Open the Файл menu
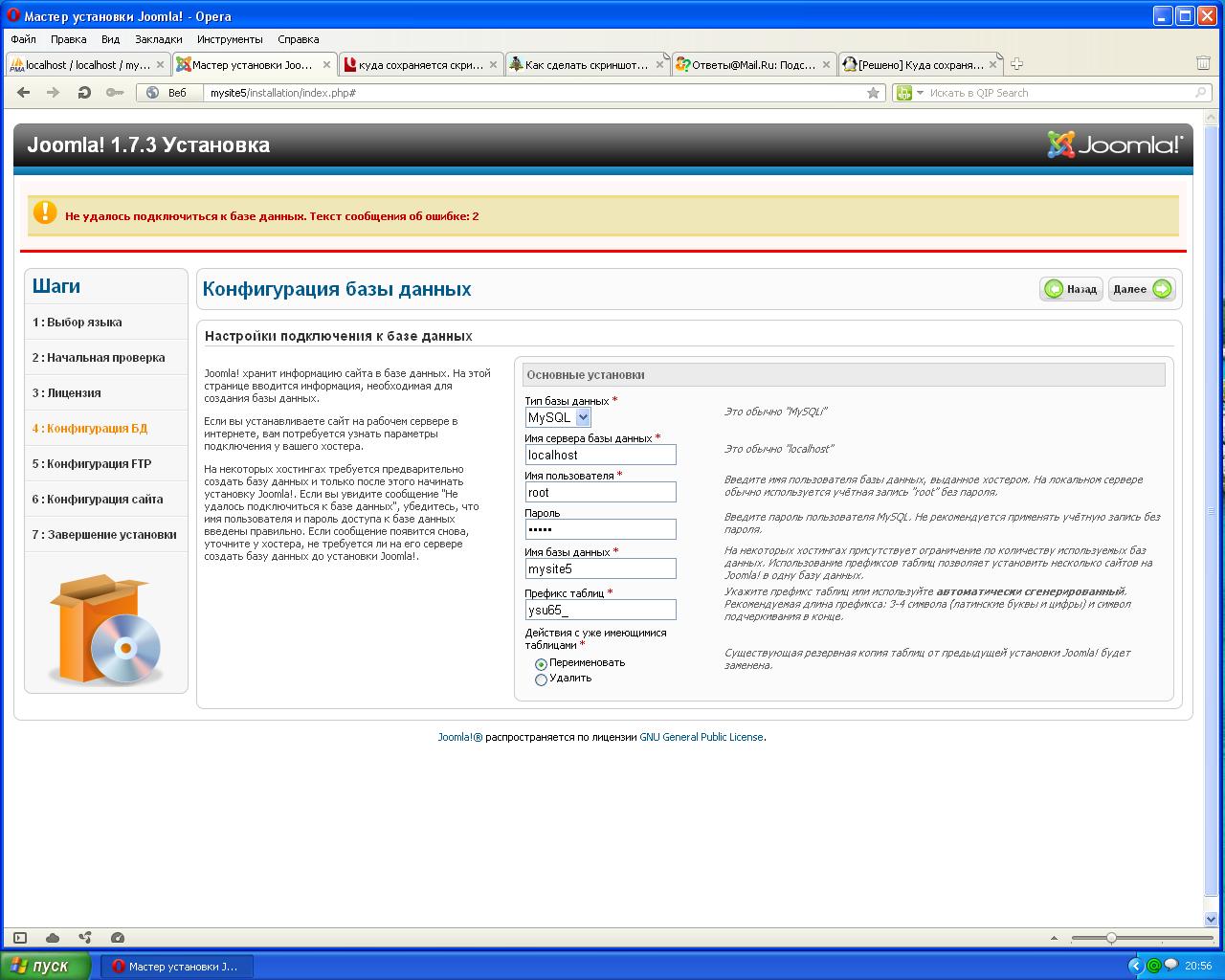This screenshot has height=980, width=1225. [23, 39]
